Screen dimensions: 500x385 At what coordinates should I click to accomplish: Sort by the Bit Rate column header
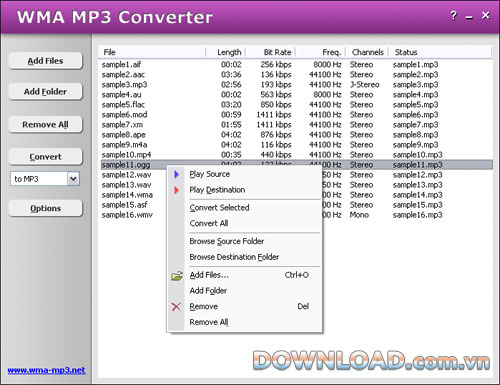click(271, 52)
